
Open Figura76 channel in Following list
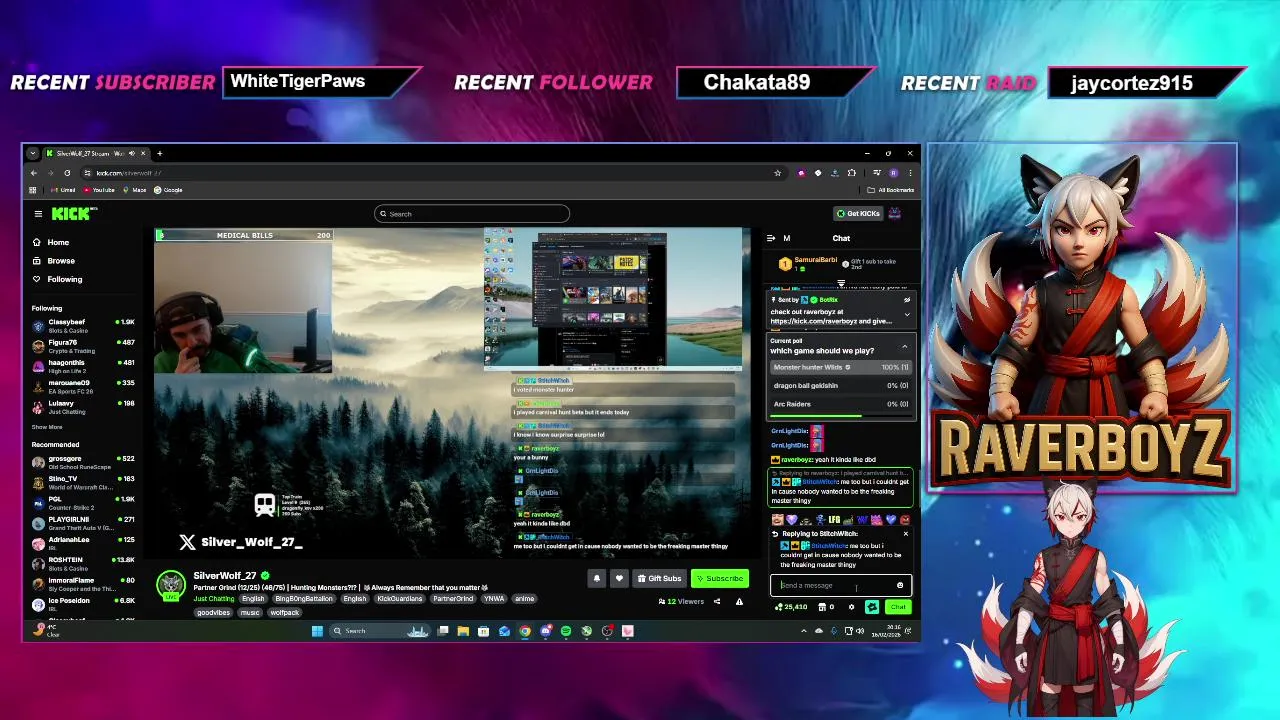pyautogui.click(x=83, y=346)
